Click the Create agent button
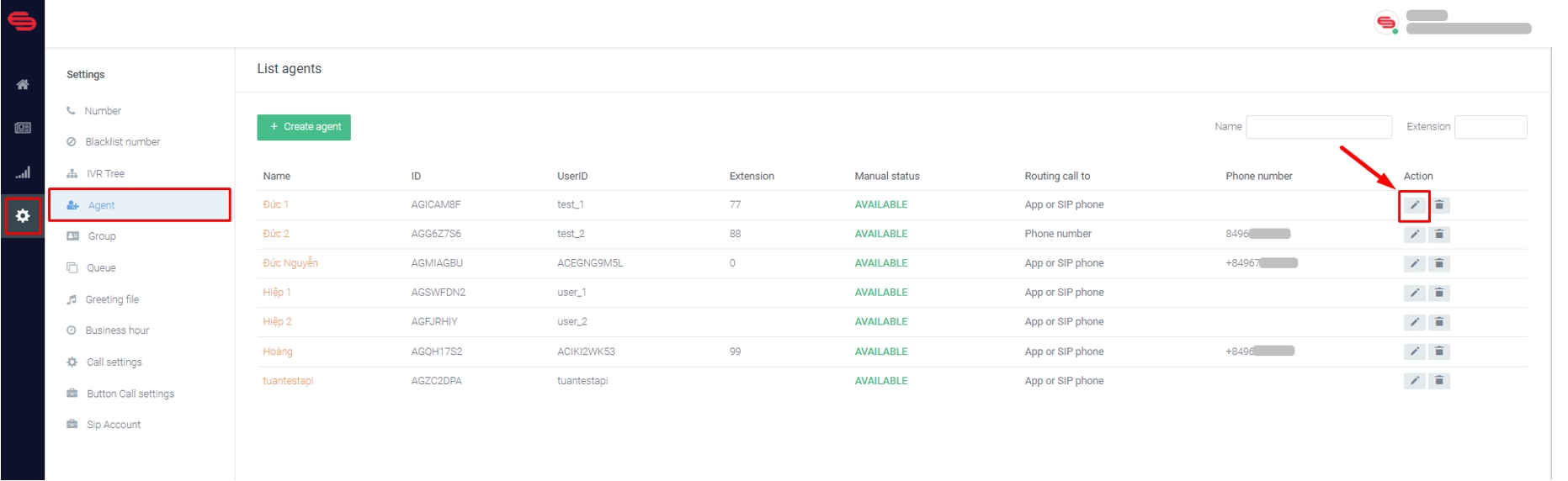 [304, 127]
